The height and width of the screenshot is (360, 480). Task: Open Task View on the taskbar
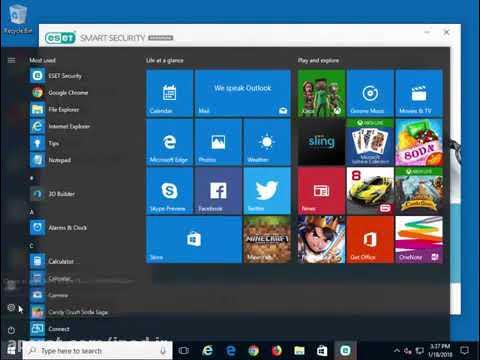[184, 351]
